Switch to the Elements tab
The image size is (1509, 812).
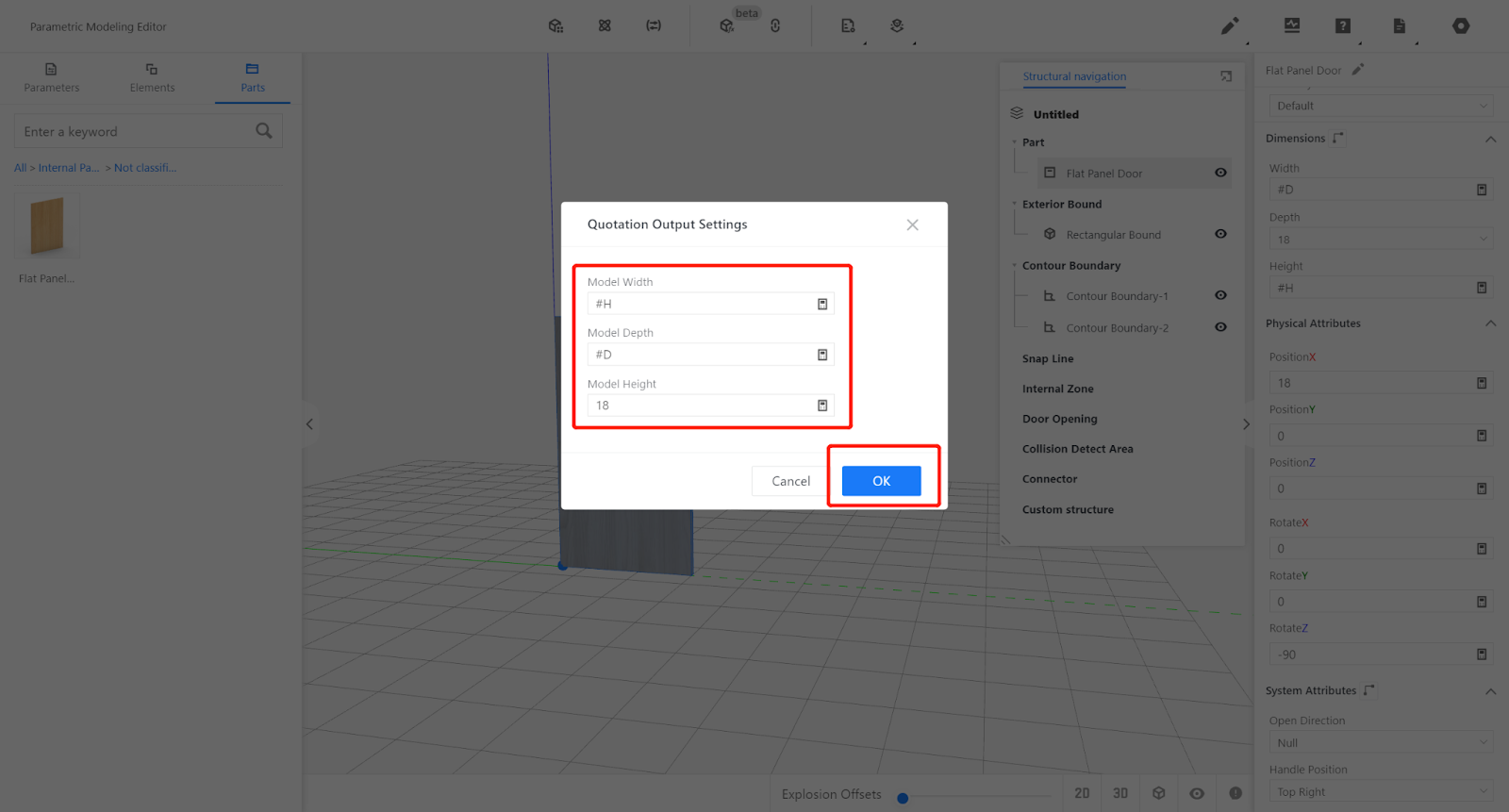coord(152,77)
